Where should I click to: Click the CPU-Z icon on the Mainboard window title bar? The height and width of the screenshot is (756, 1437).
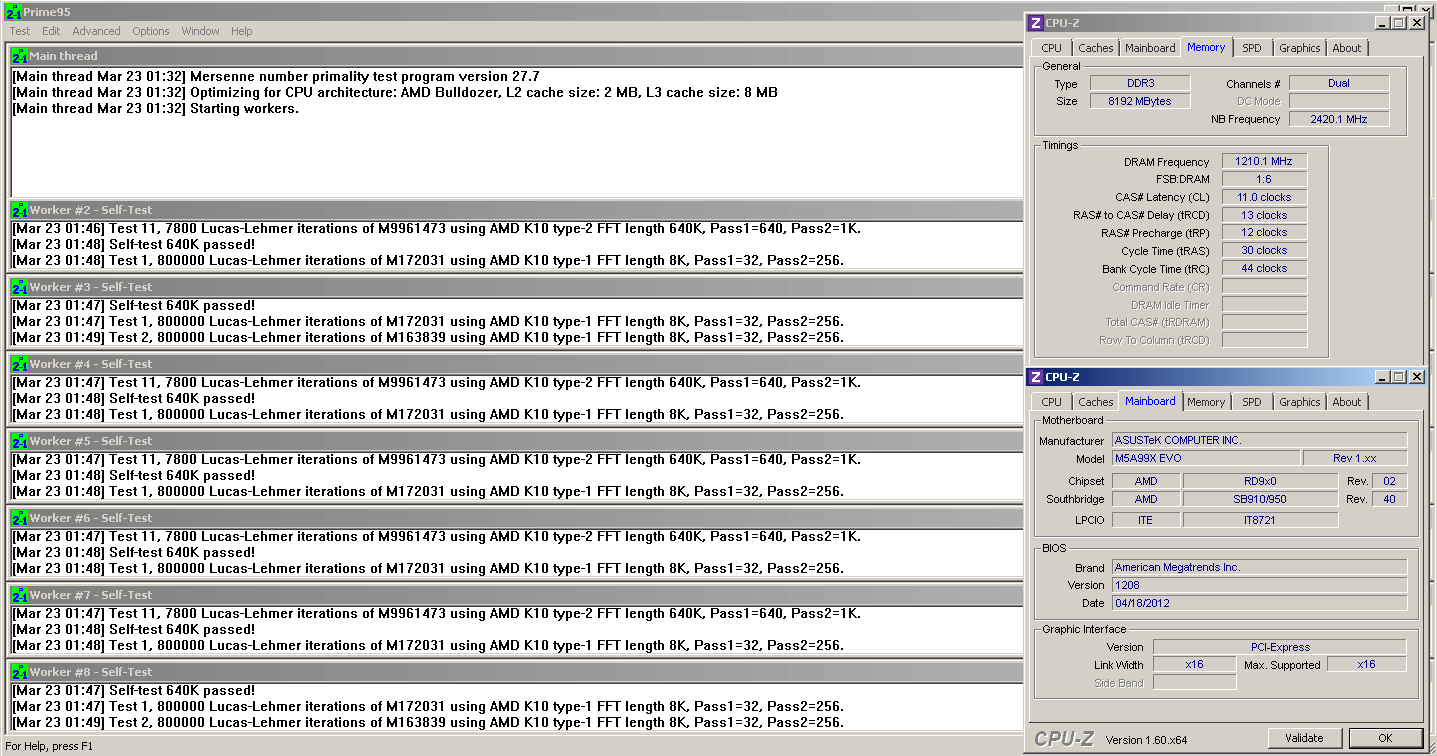point(1036,377)
